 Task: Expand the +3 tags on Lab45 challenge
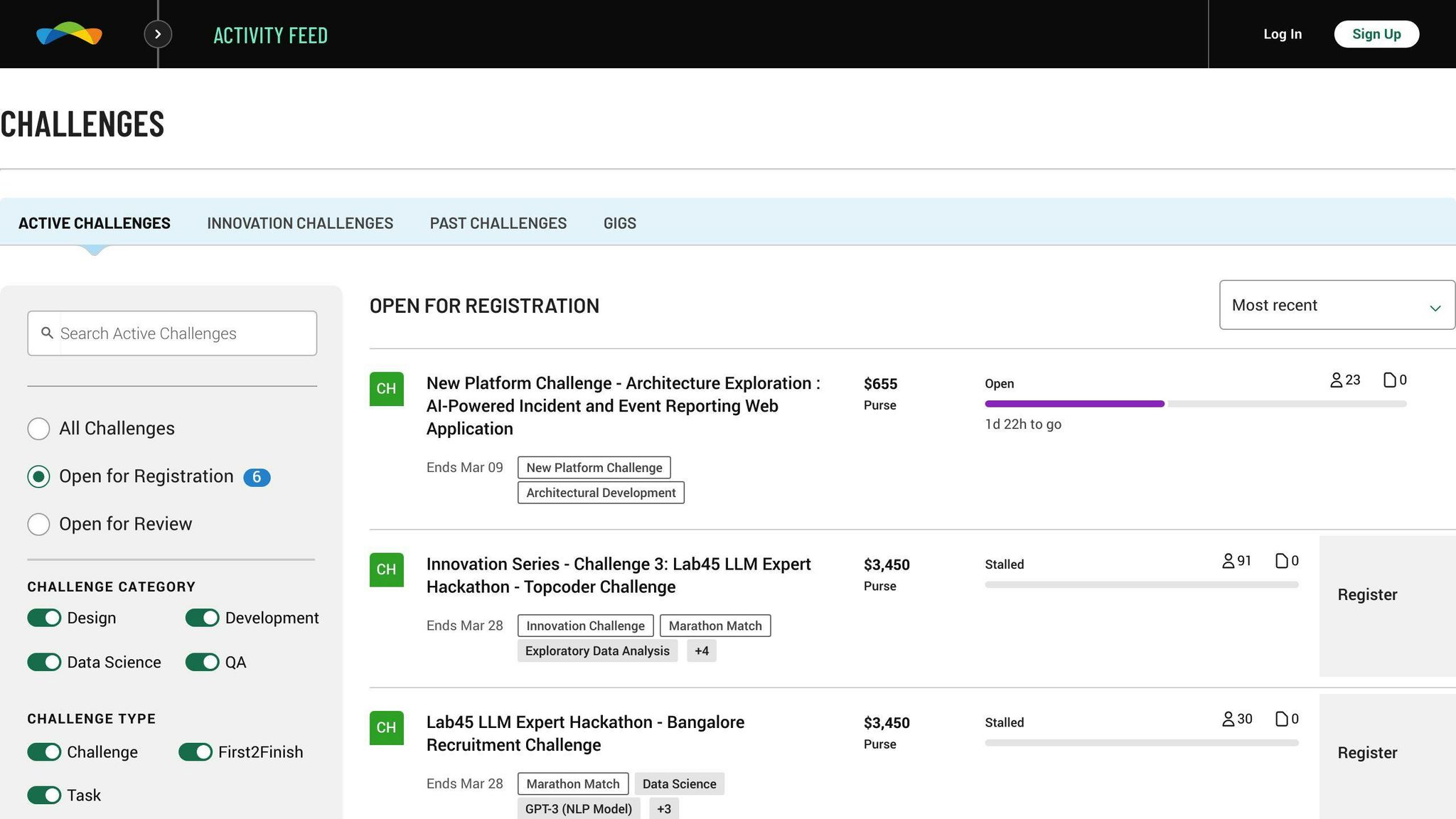663,809
